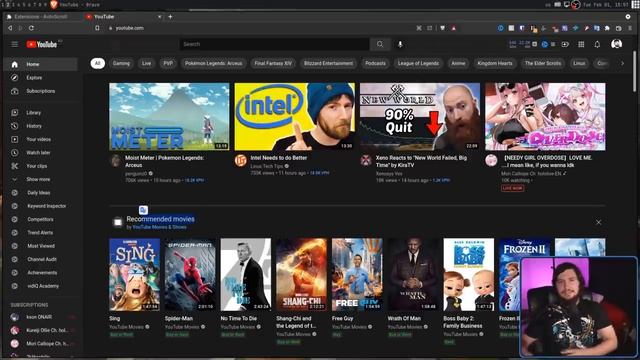Open Subscriptions in sidebar

40,91
